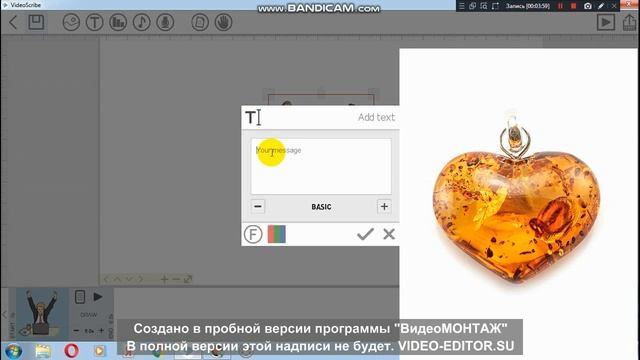Open the Windows Start menu
640x360 pixels.
coord(13,351)
